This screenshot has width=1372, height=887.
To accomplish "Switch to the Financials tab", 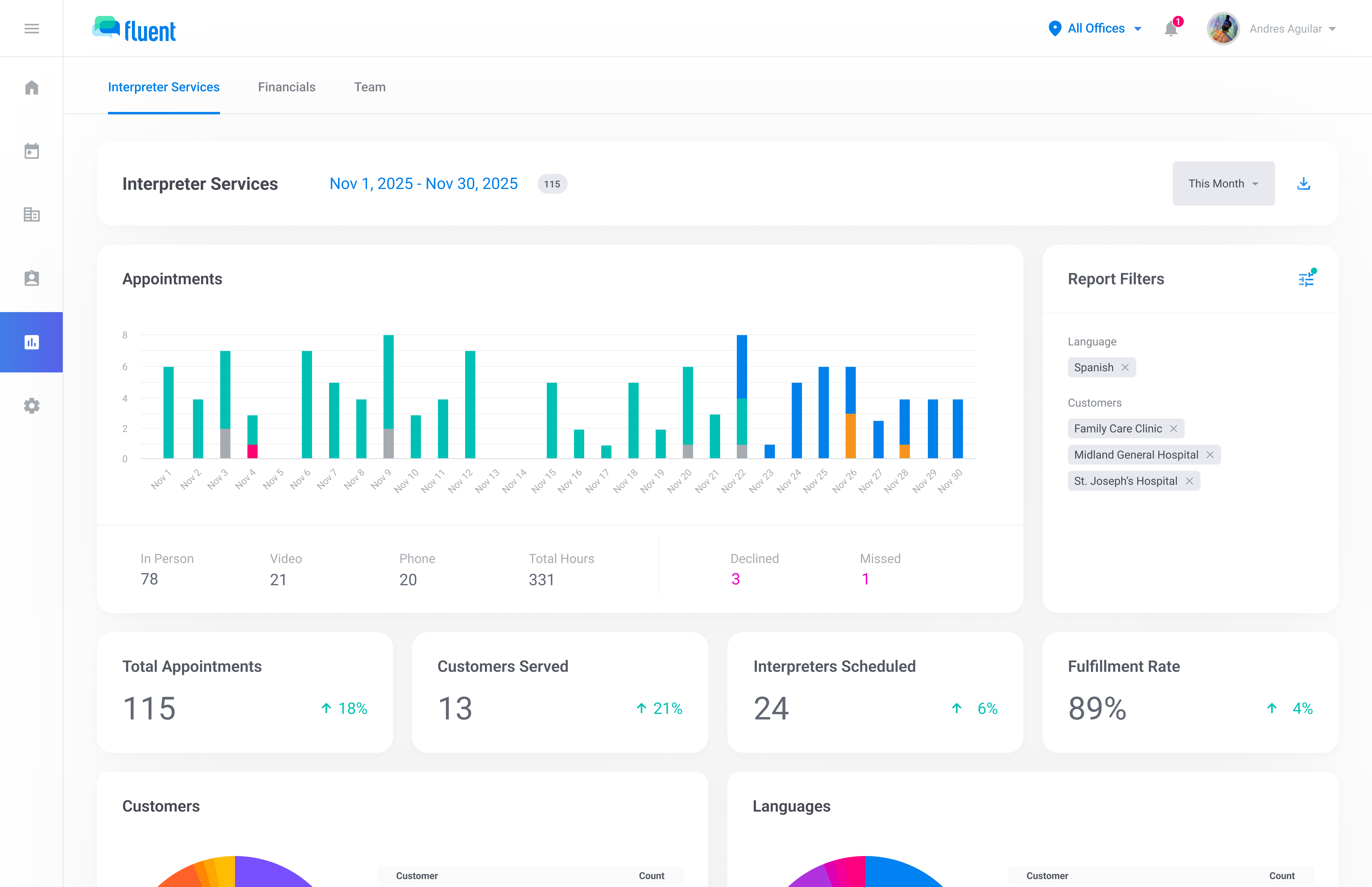I will (x=287, y=87).
